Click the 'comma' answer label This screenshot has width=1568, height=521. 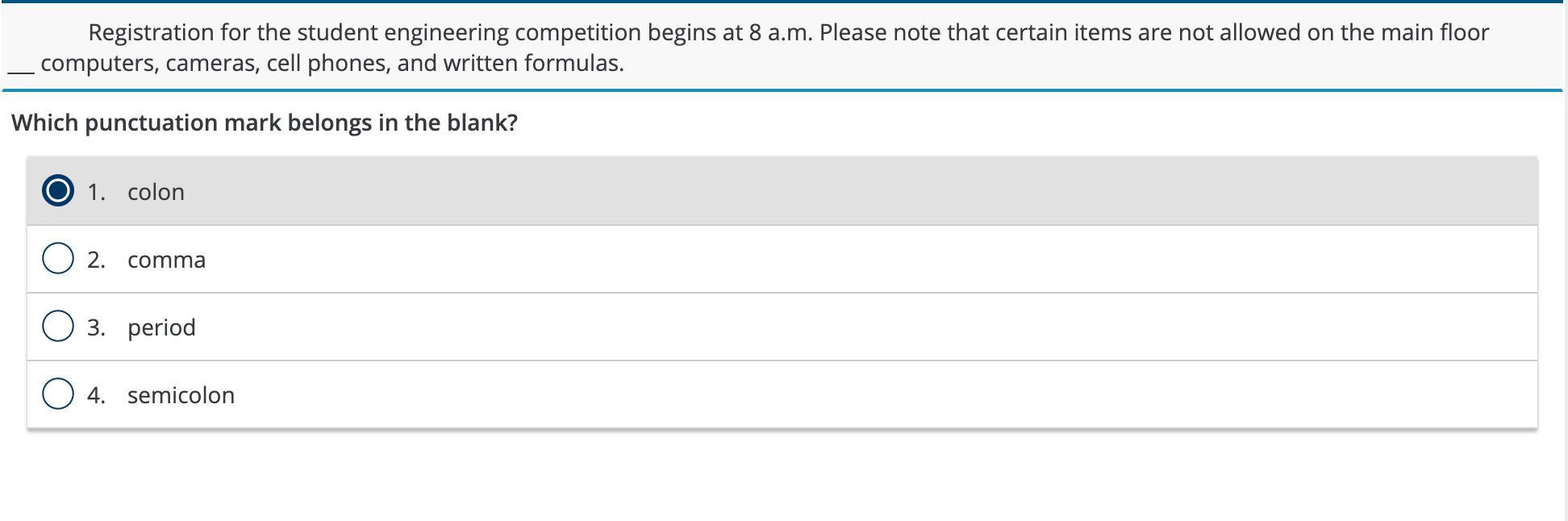[x=166, y=260]
